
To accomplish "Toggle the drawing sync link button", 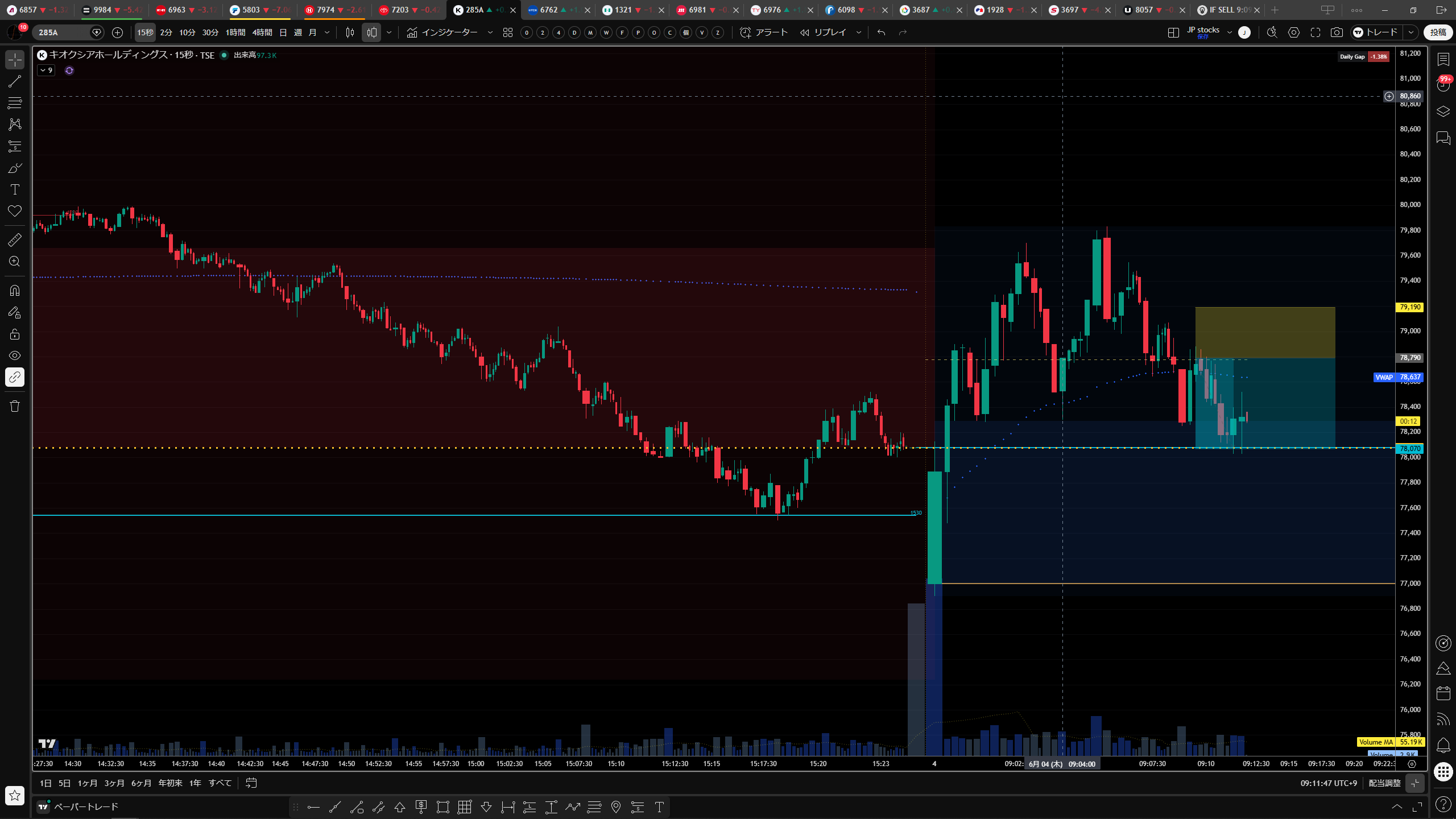I will (x=15, y=377).
